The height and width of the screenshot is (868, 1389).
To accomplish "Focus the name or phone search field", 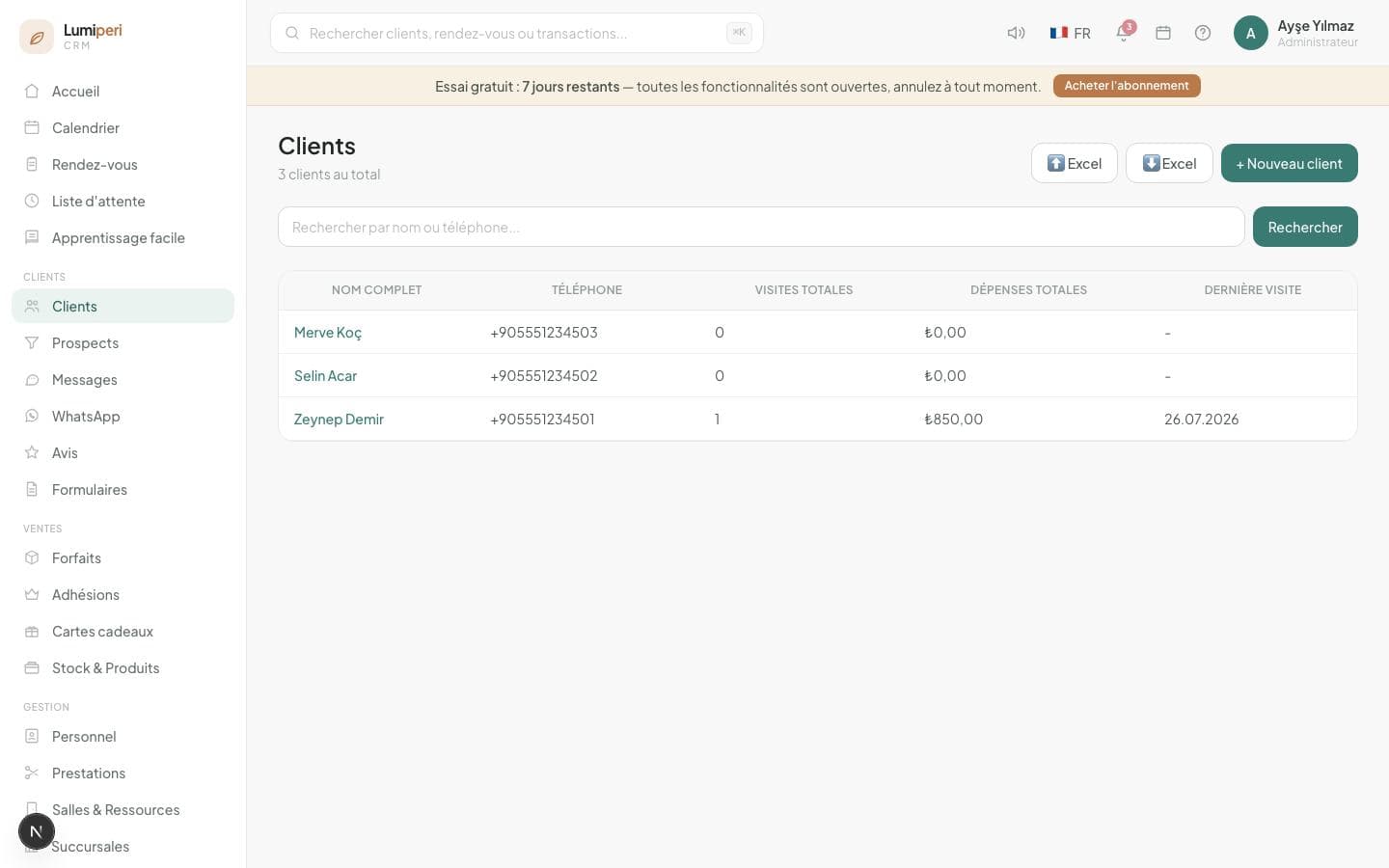I will pos(761,227).
